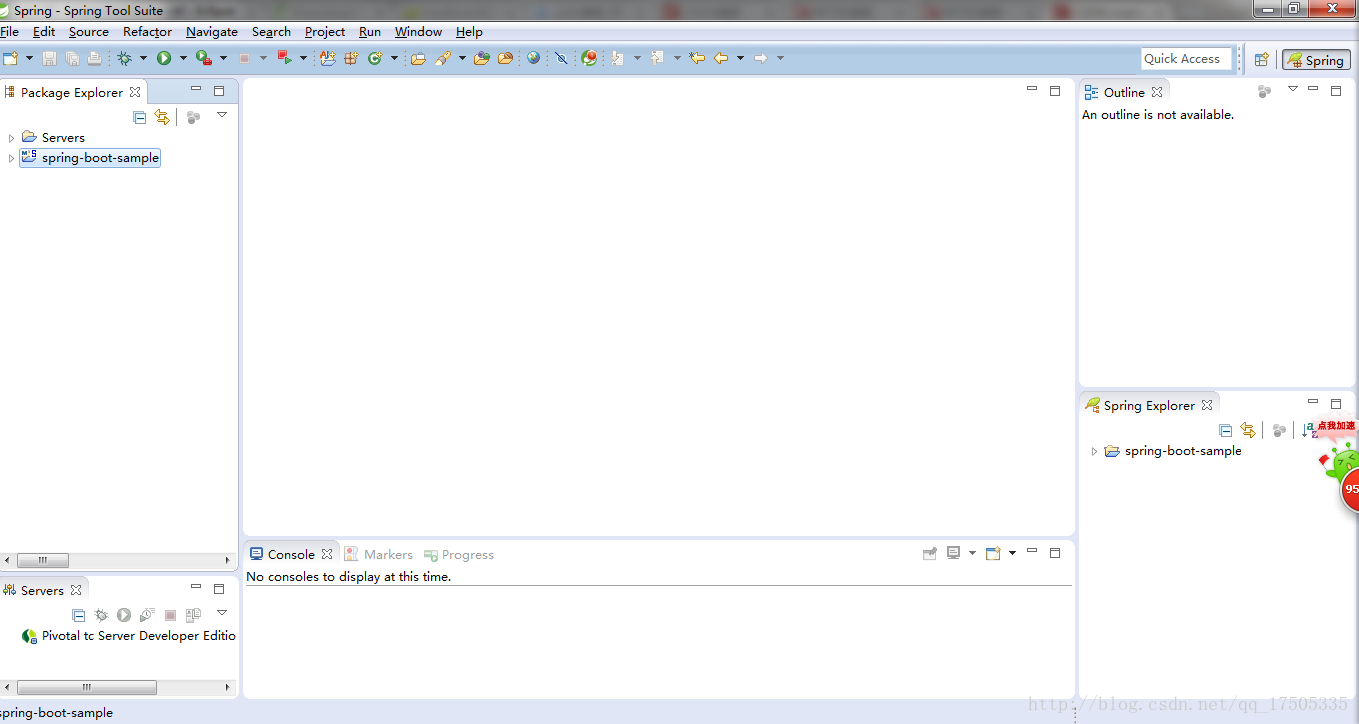Collapse All in Spring Explorer
This screenshot has width=1359, height=724.
click(x=1226, y=430)
